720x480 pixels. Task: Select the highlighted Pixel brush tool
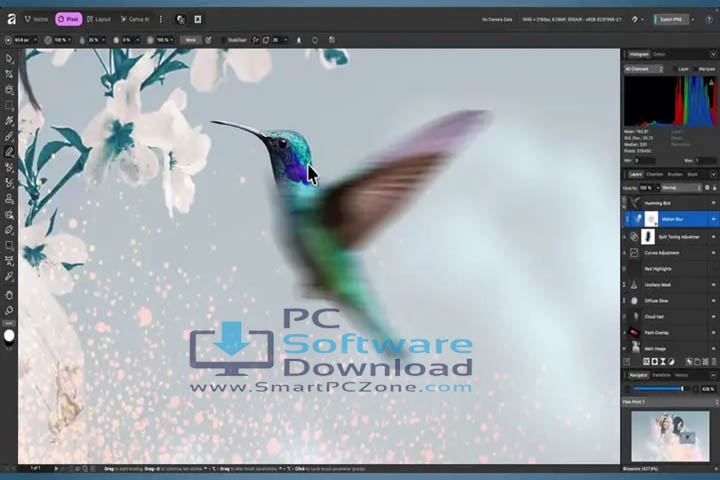point(9,152)
